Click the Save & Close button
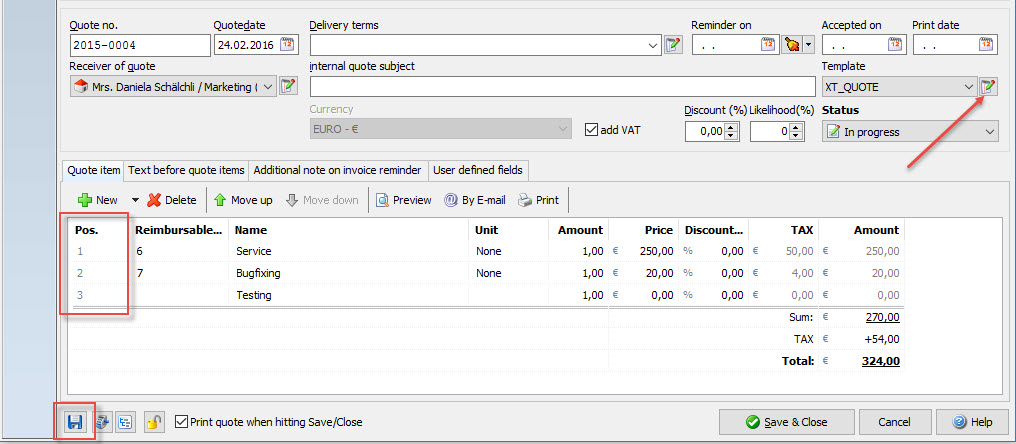 tap(785, 422)
